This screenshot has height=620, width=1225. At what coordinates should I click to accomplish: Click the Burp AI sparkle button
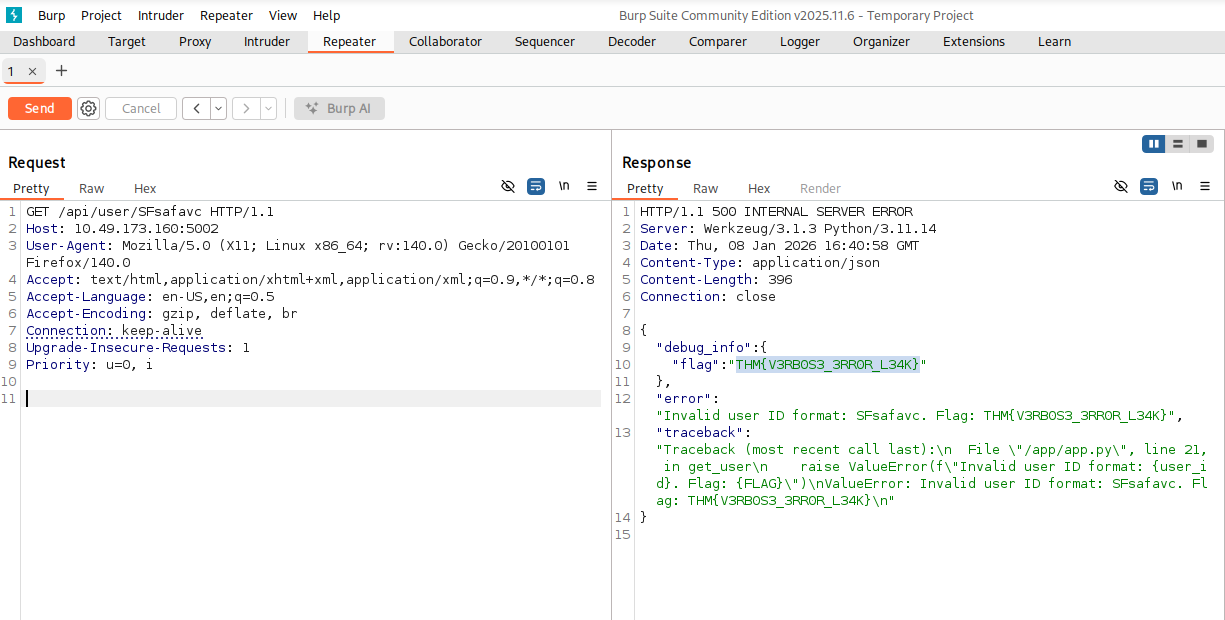tap(339, 109)
